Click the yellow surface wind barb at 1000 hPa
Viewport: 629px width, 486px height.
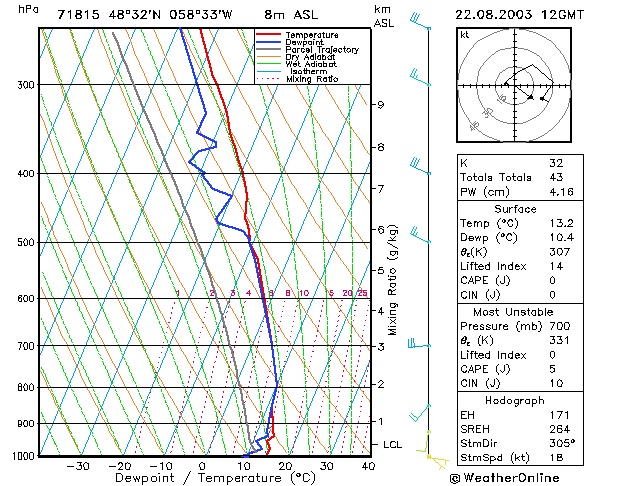[438, 462]
